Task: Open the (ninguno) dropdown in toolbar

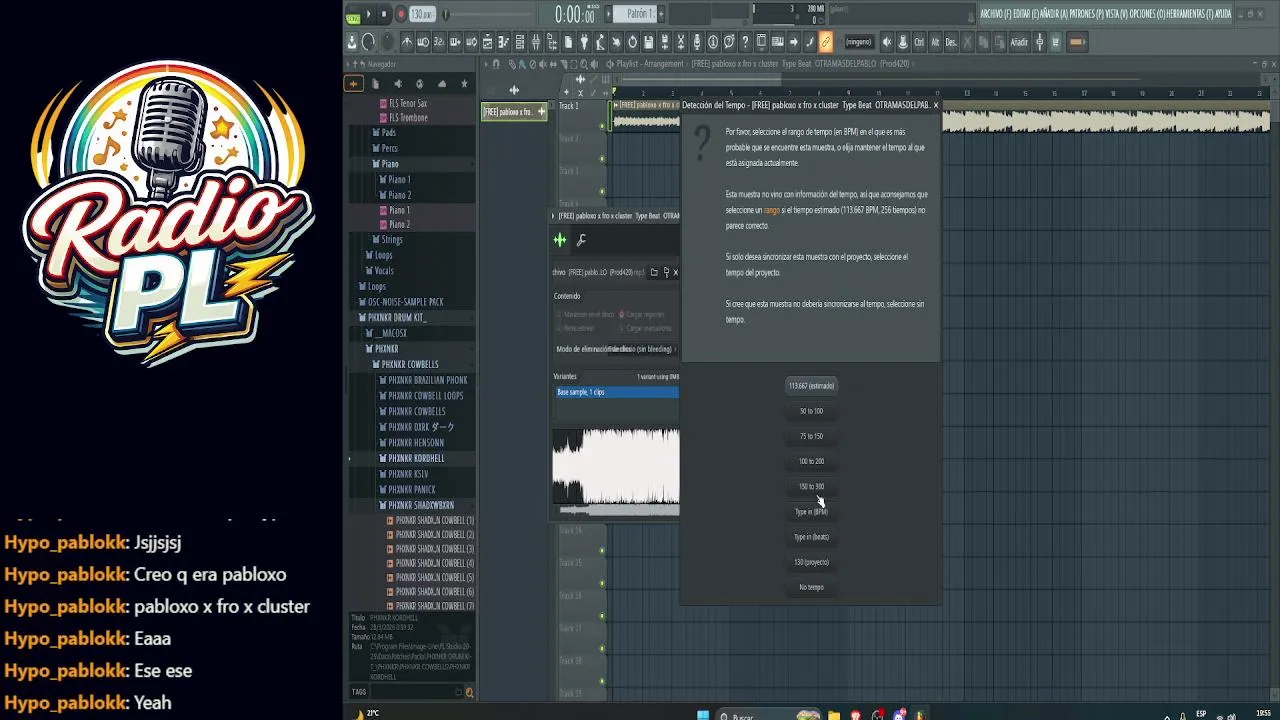Action: [x=858, y=42]
